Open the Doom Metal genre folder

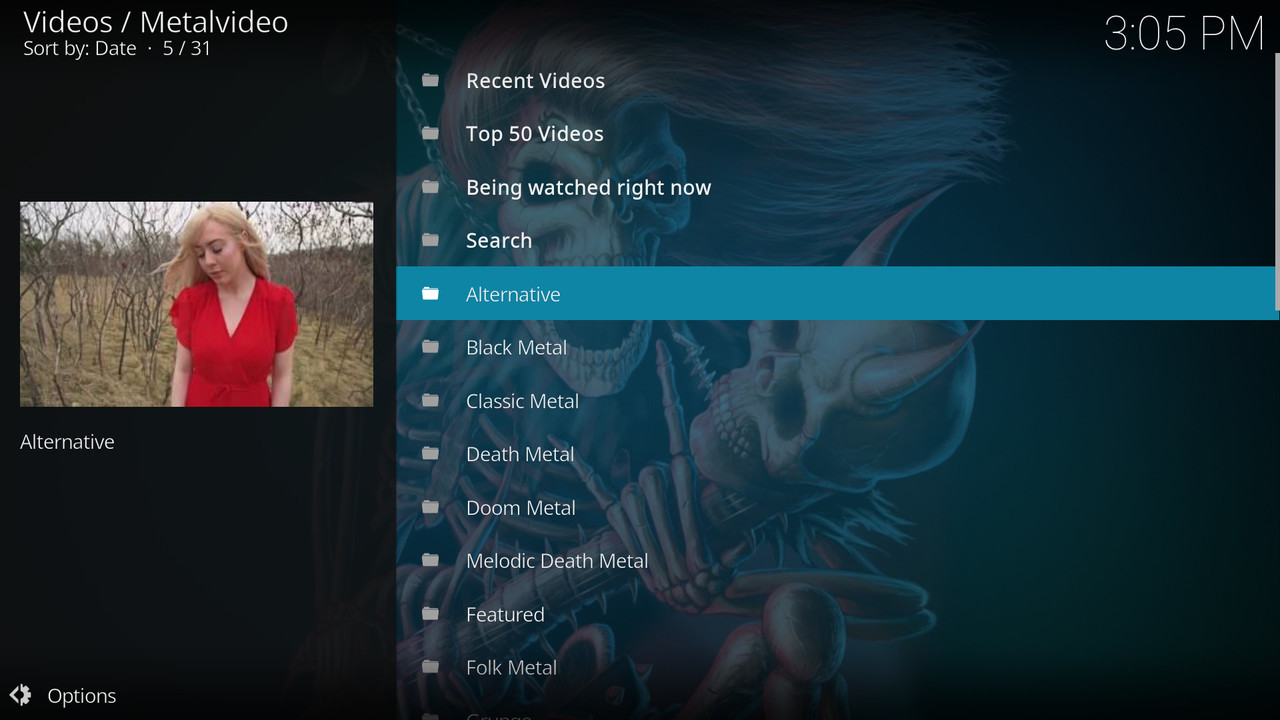pos(520,508)
